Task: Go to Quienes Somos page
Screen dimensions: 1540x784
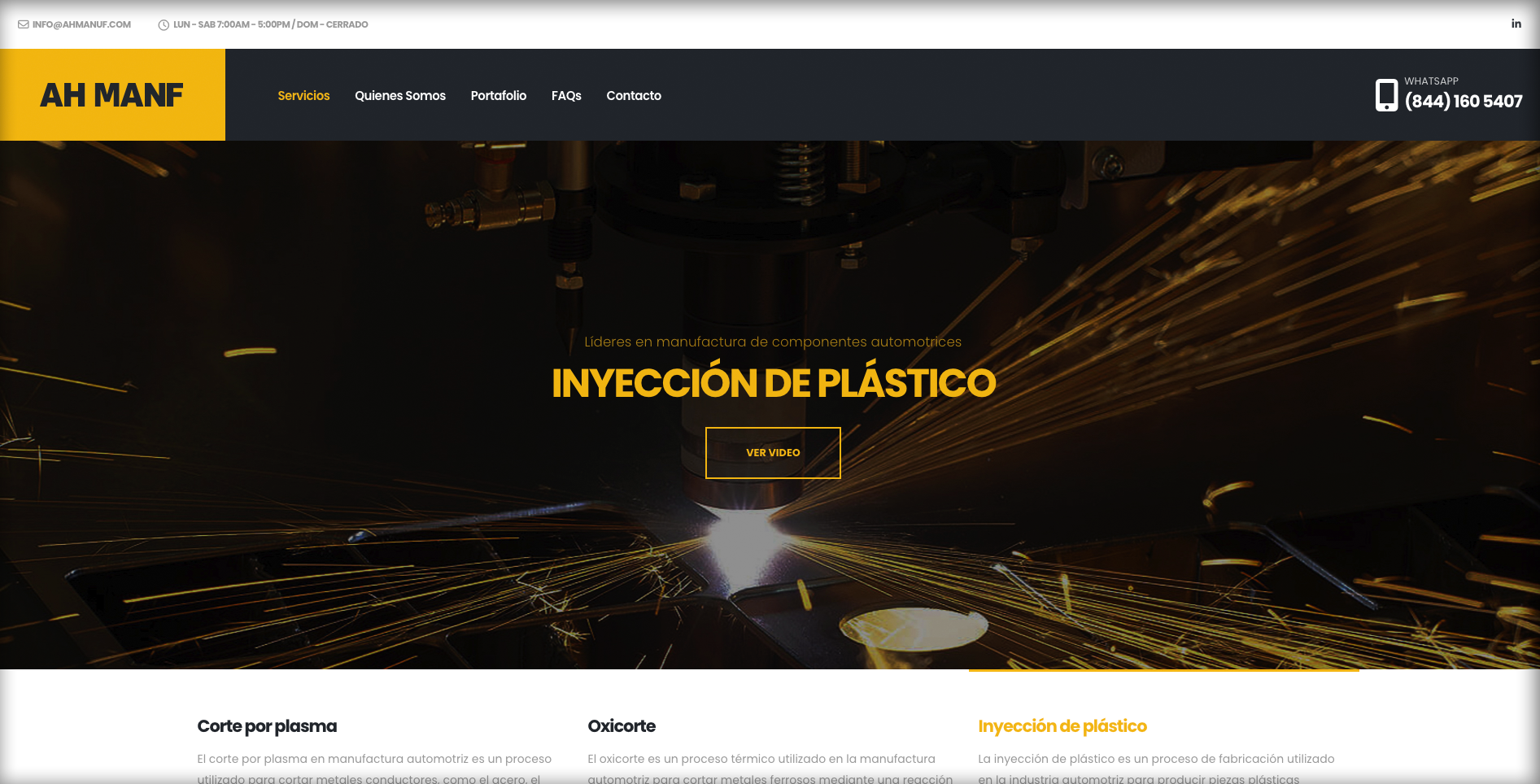Action: point(400,95)
